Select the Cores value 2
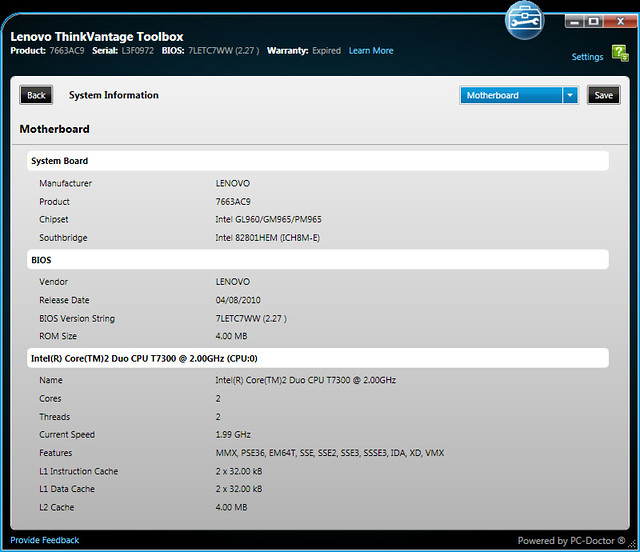The width and height of the screenshot is (640, 552). click(x=218, y=398)
